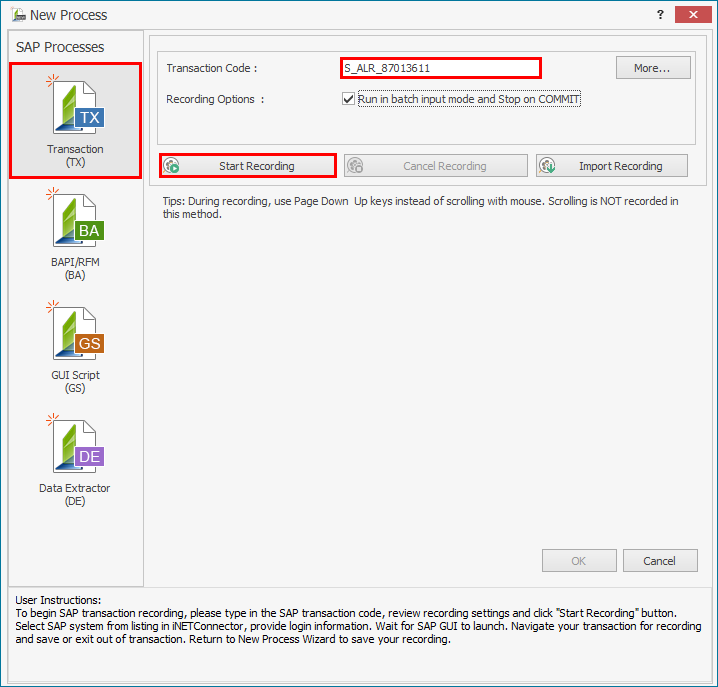Screen dimensions: 718x687
Task: Select the BAPI/RFM (BA) process icon
Action: pyautogui.click(x=76, y=221)
